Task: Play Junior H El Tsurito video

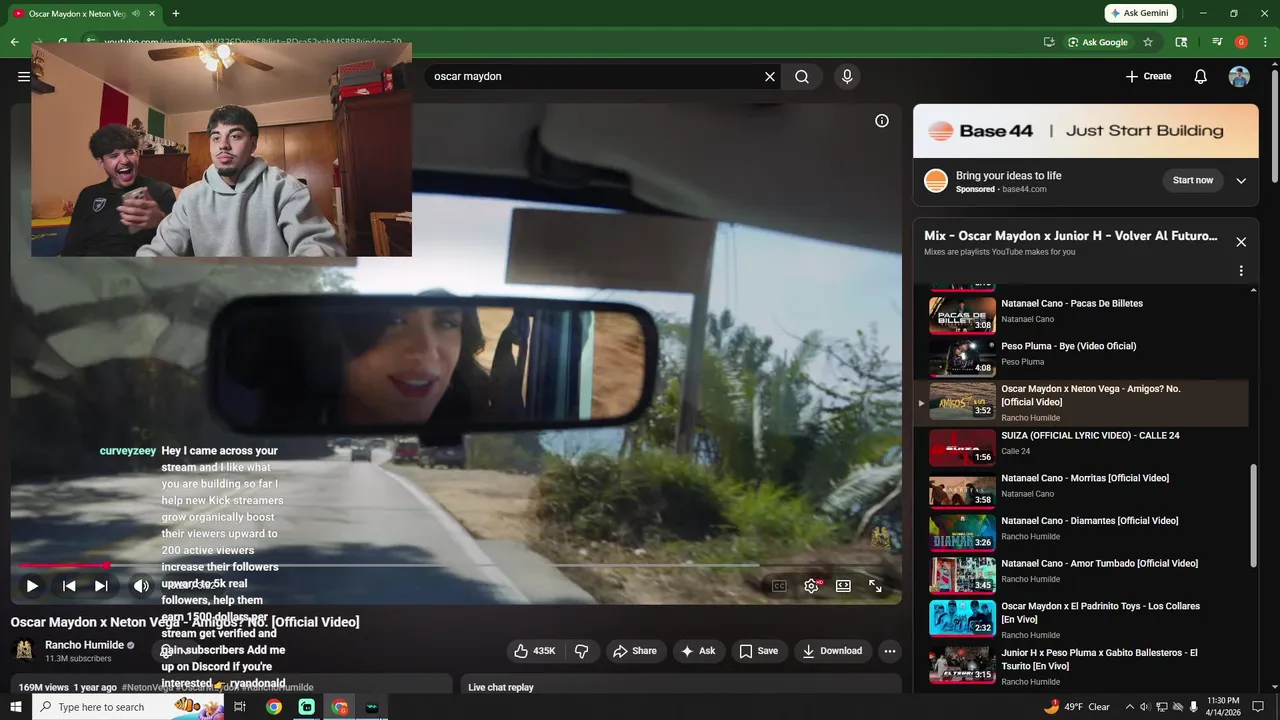Action: point(1083,666)
